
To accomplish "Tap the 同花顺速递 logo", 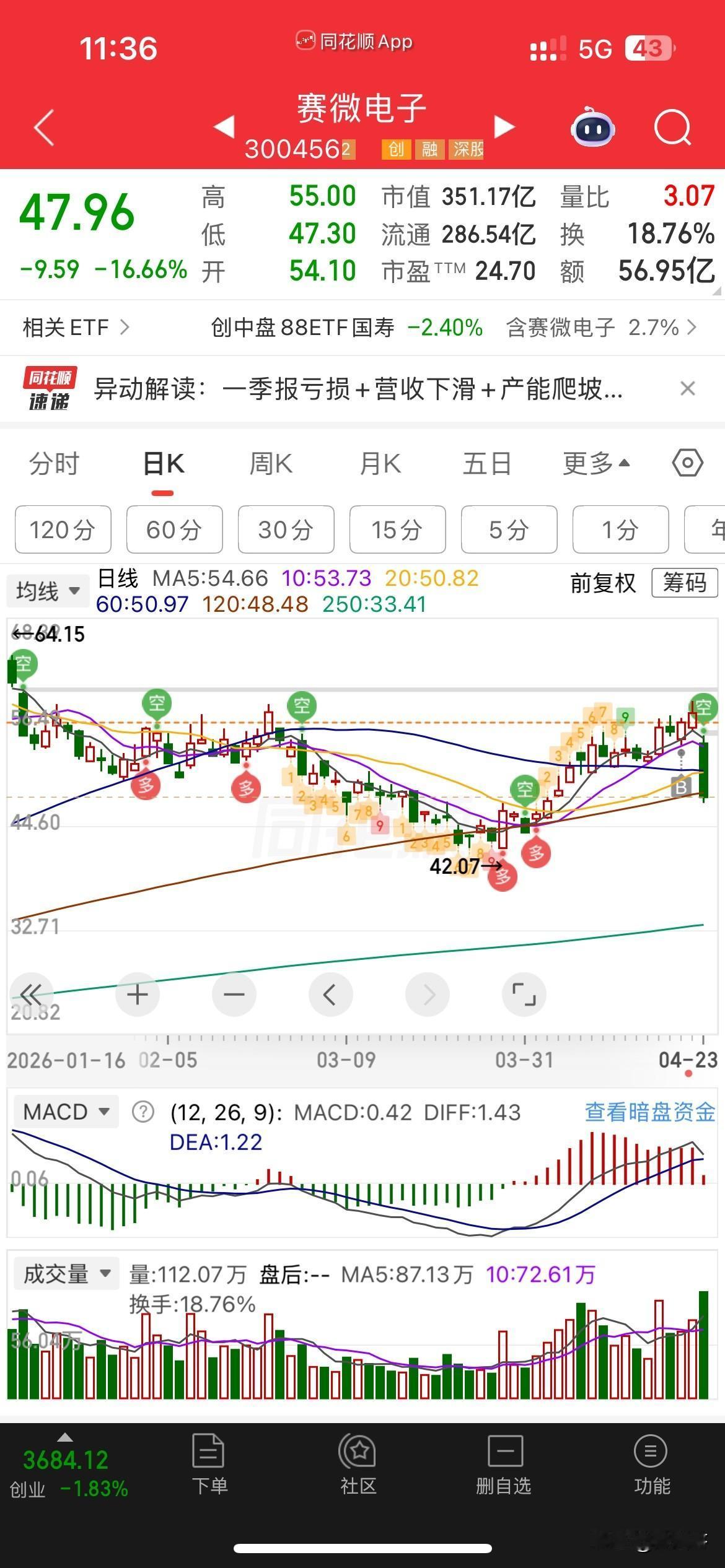I will click(x=50, y=389).
